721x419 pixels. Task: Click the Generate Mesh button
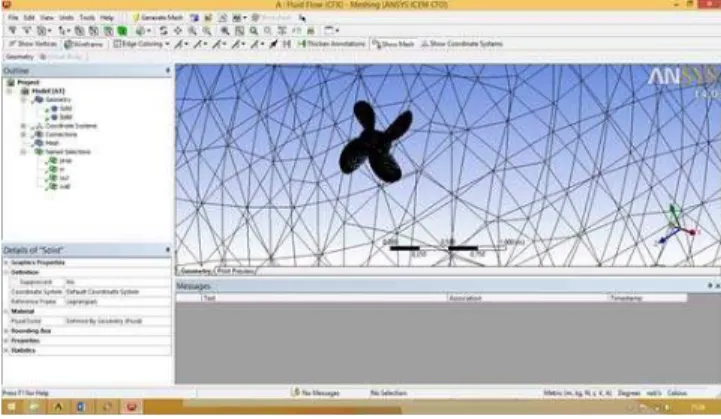point(157,17)
